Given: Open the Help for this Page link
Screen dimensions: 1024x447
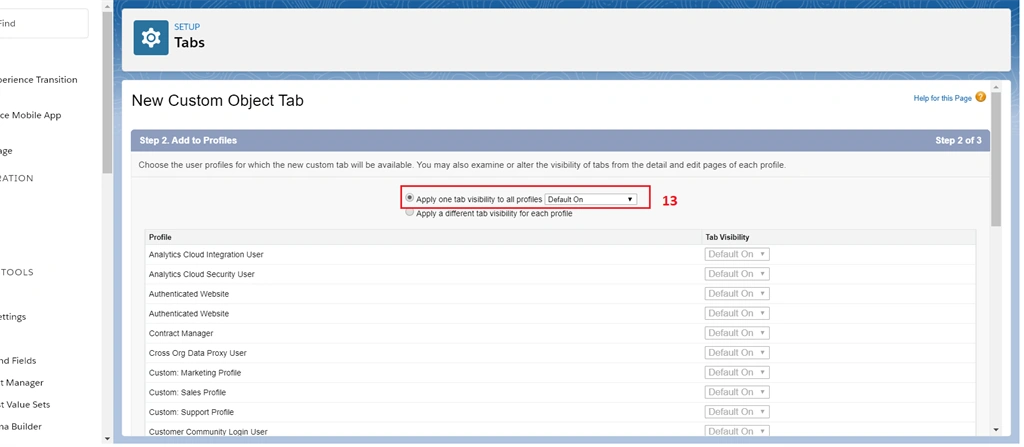Looking at the screenshot, I should click(x=942, y=98).
